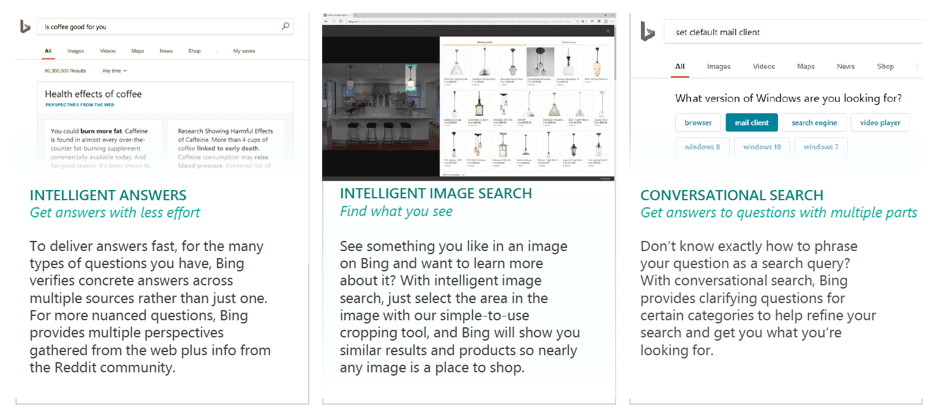This screenshot has height=416, width=933.
Task: Choose the 'mail client' option chip
Action: point(751,123)
